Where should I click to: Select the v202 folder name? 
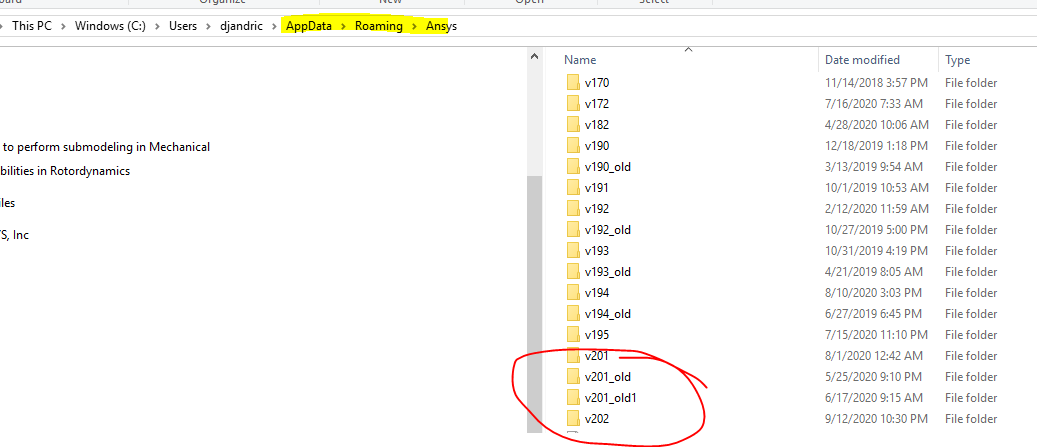click(x=597, y=419)
